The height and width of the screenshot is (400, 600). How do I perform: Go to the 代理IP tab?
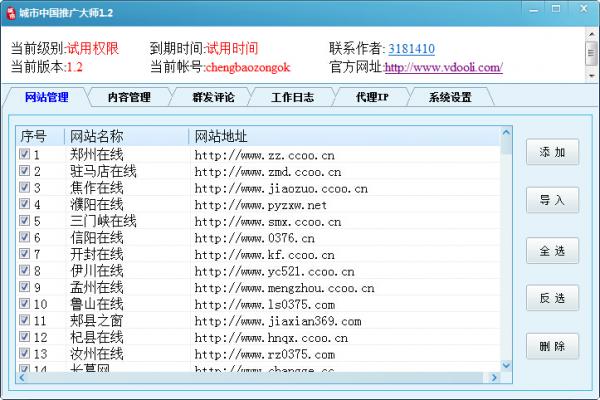(372, 97)
